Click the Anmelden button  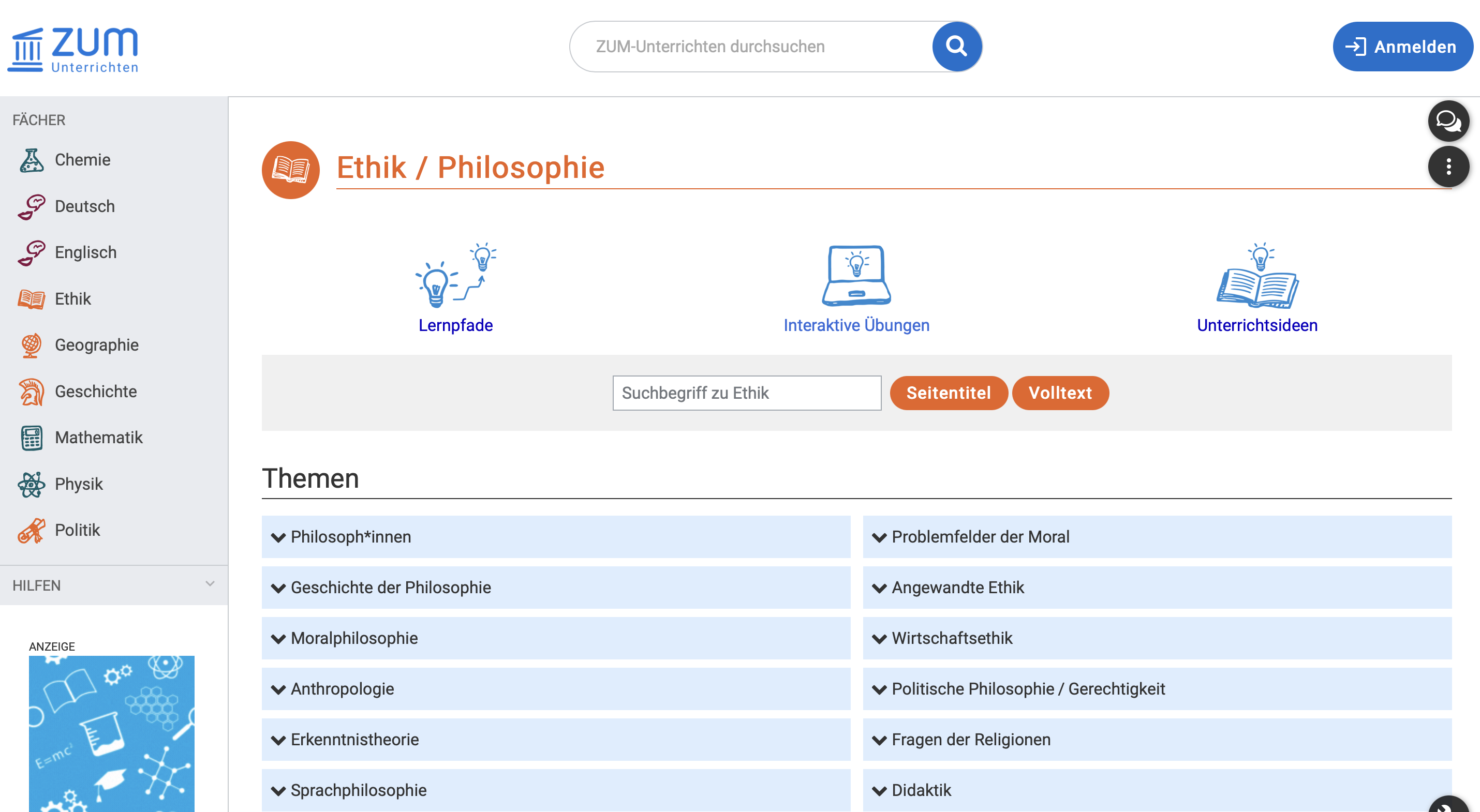1402,46
